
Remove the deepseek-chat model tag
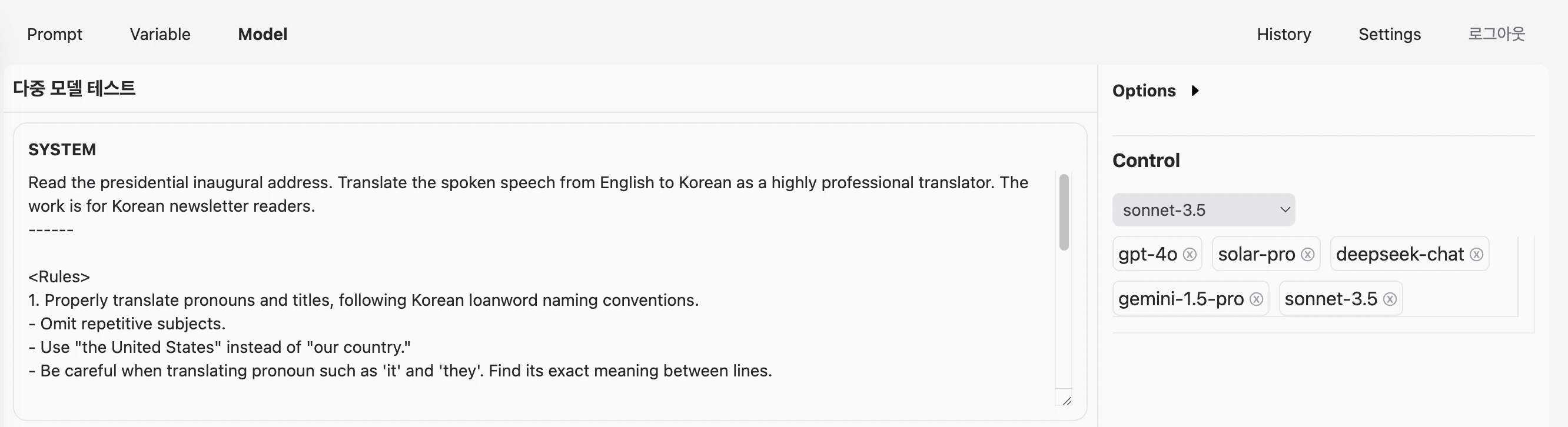click(1476, 254)
